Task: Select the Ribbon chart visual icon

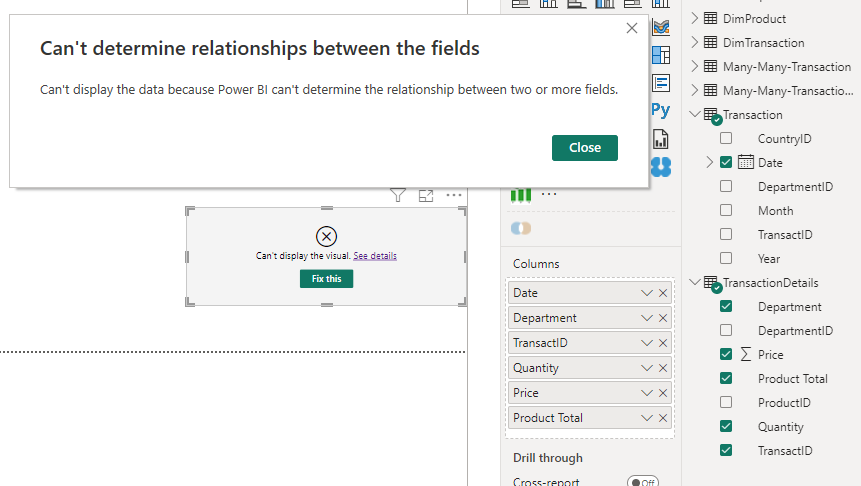Action: (x=661, y=26)
